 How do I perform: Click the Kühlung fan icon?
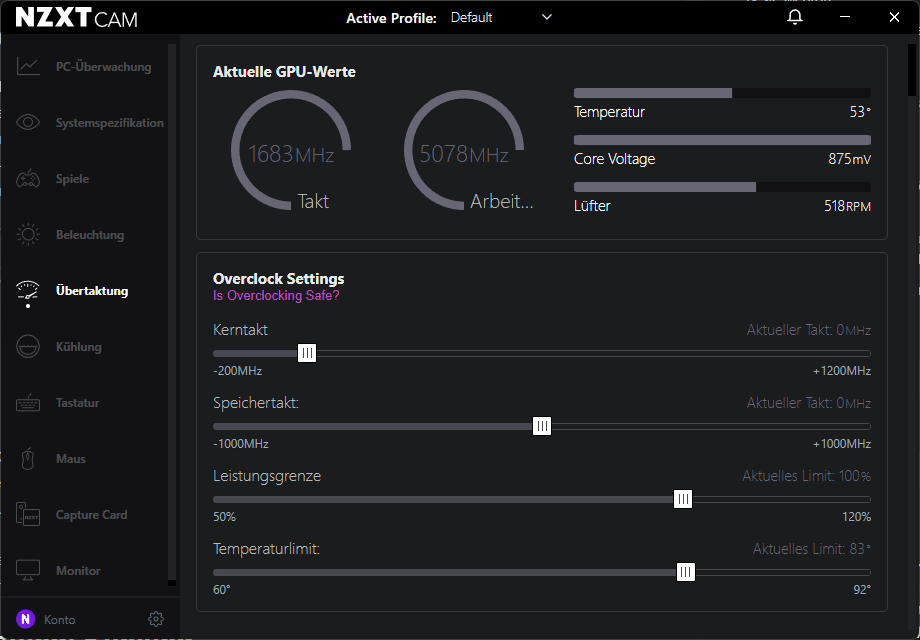coord(28,347)
